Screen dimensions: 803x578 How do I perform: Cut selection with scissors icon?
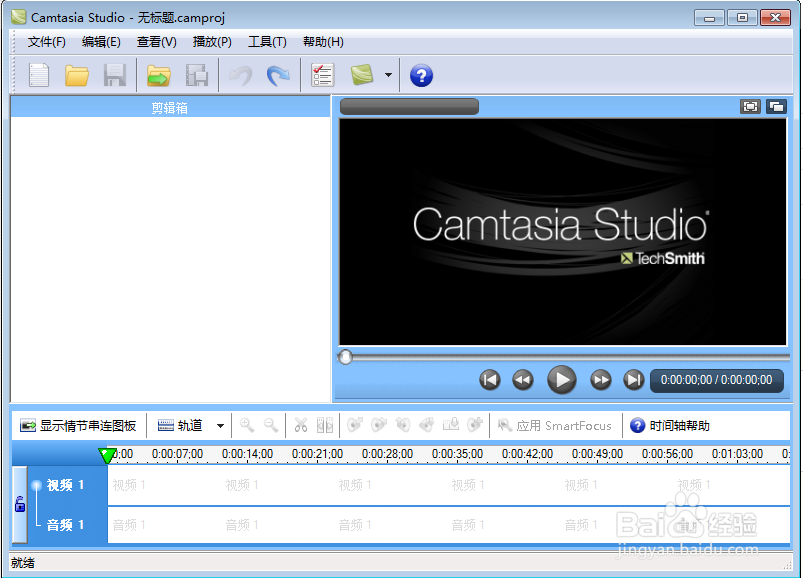tap(301, 425)
